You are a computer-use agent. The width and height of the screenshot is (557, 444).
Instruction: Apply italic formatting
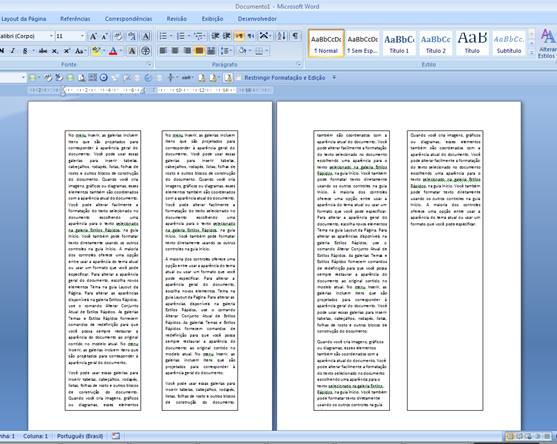click(x=13, y=51)
